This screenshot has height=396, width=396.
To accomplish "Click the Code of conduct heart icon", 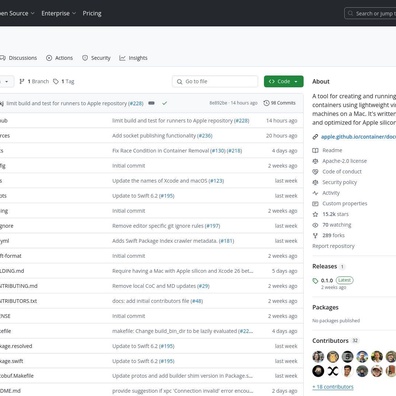I will point(315,172).
